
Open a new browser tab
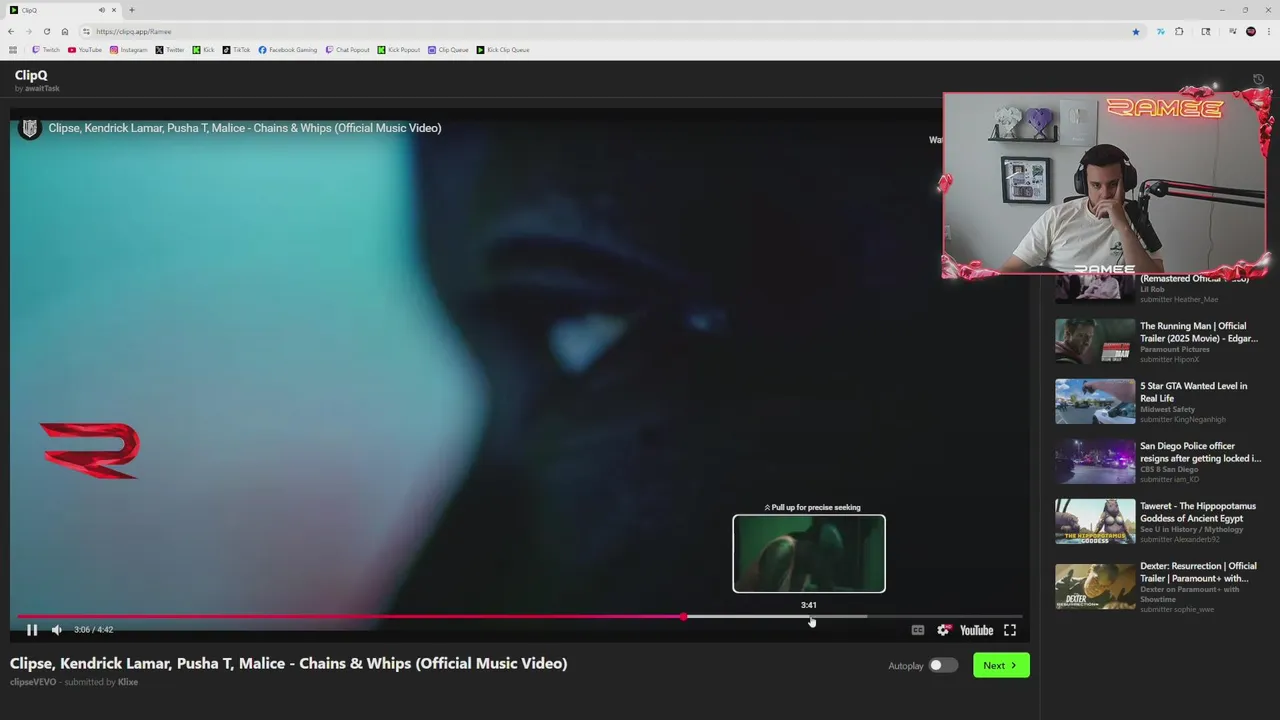131,10
